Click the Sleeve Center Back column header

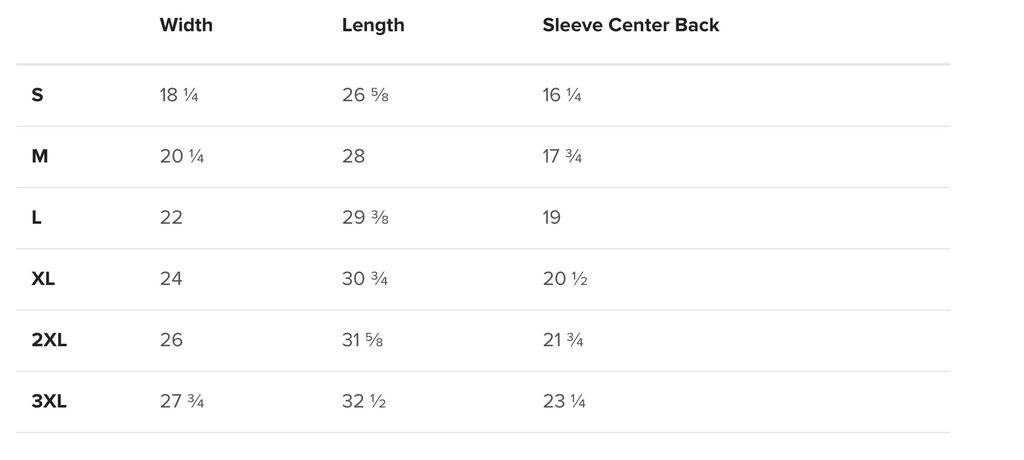(x=631, y=25)
